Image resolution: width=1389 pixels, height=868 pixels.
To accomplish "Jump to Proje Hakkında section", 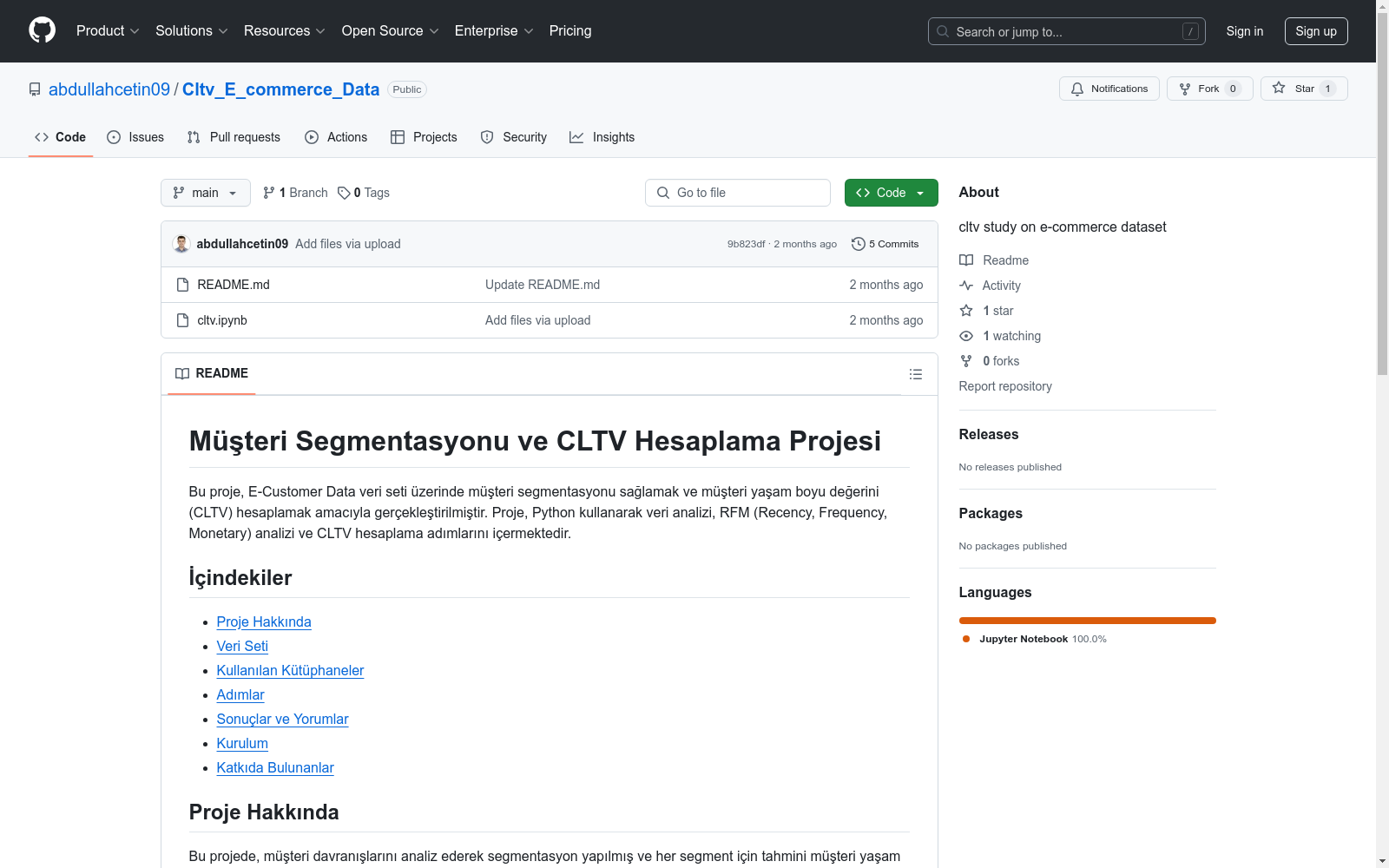I will [264, 621].
